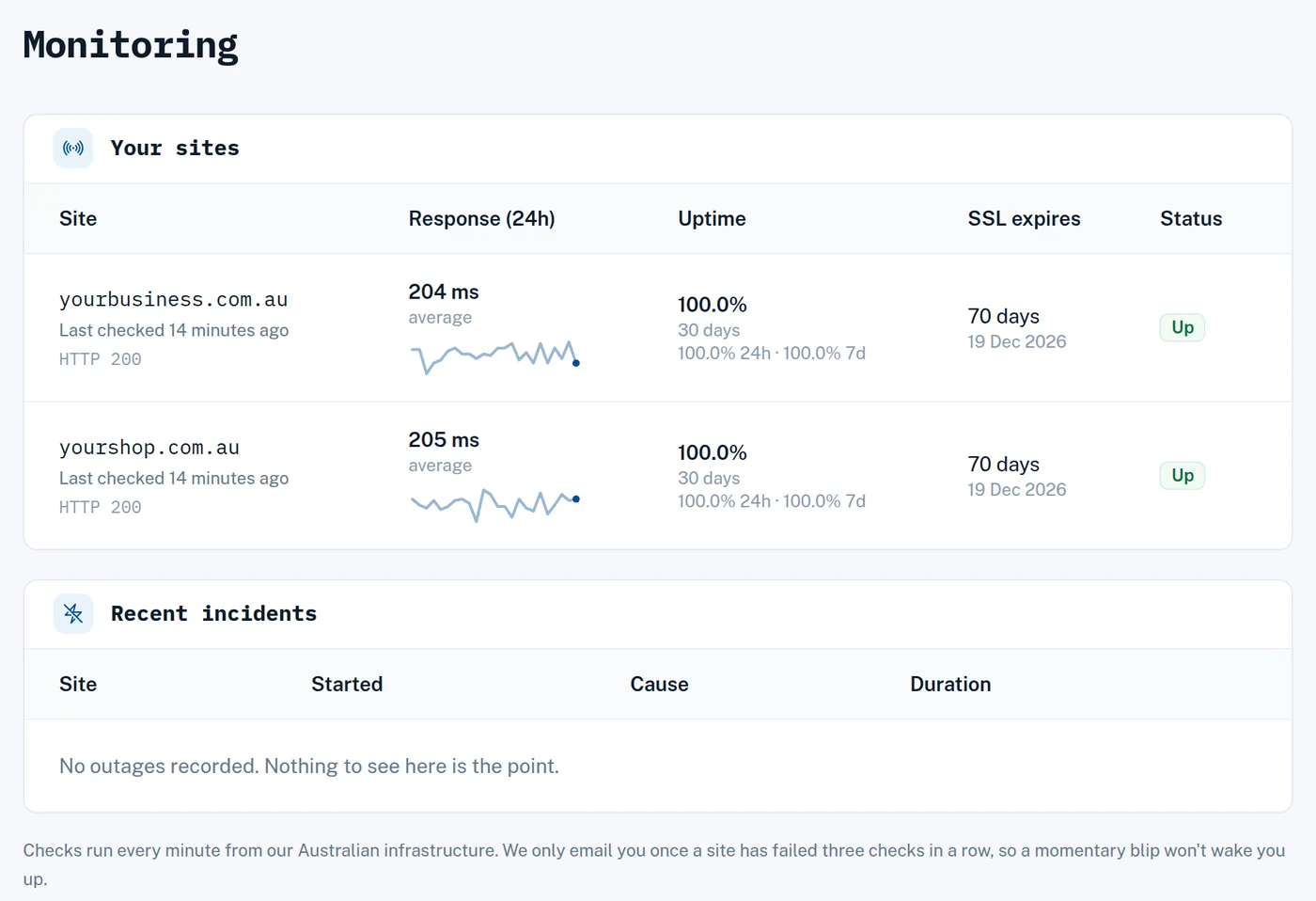Click the Monitoring page title
Viewport: 1316px width, 901px height.
[x=131, y=44]
